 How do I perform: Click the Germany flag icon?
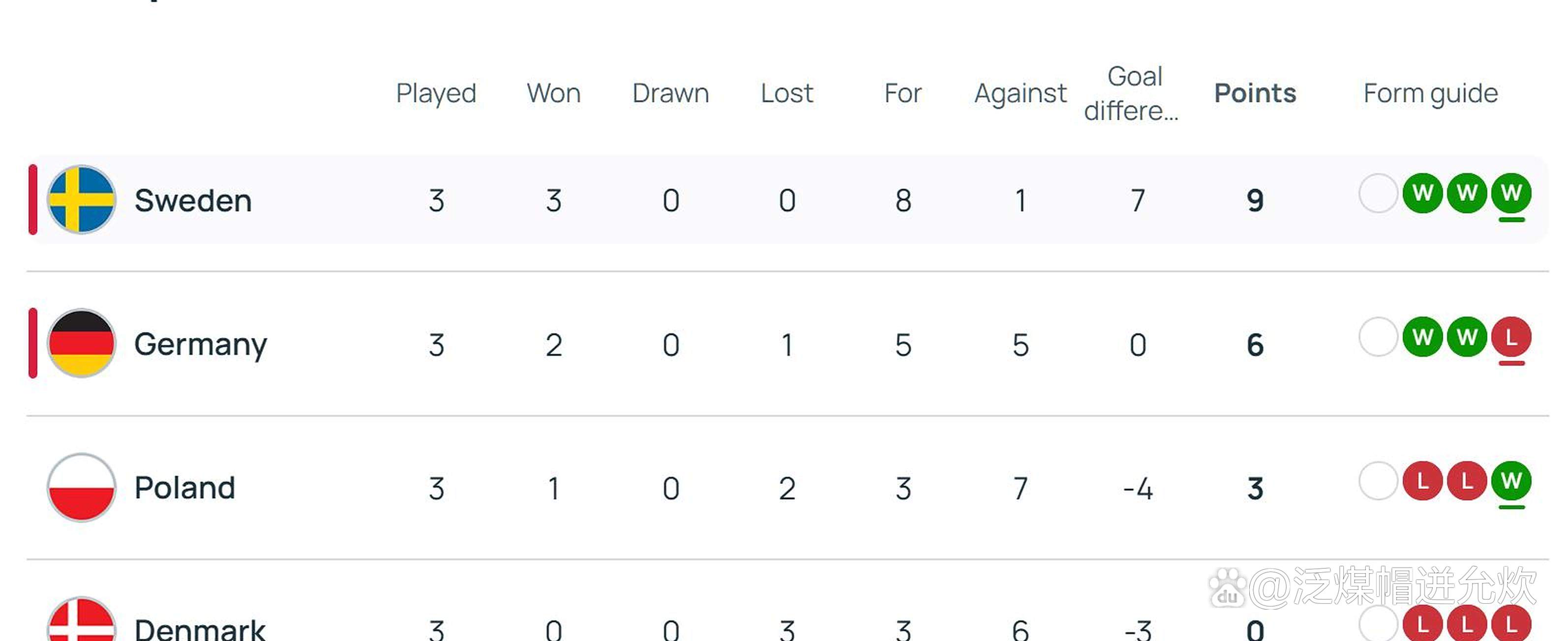81,343
